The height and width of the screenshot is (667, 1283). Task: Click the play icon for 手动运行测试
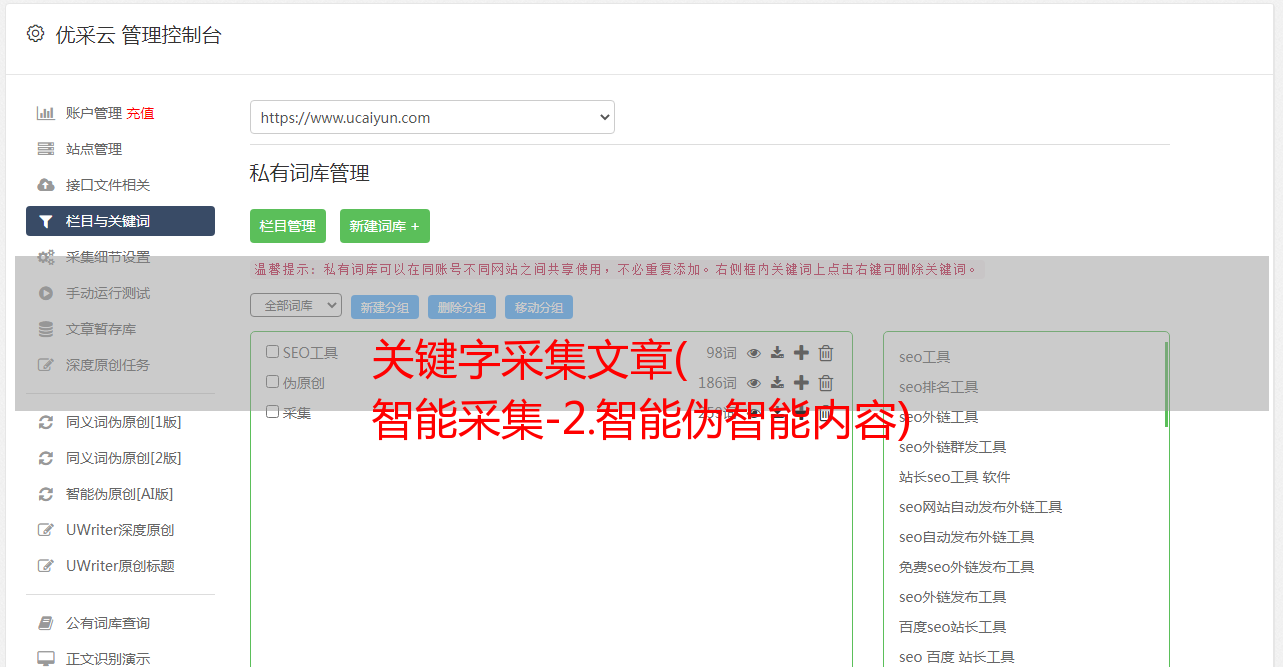pyautogui.click(x=46, y=293)
